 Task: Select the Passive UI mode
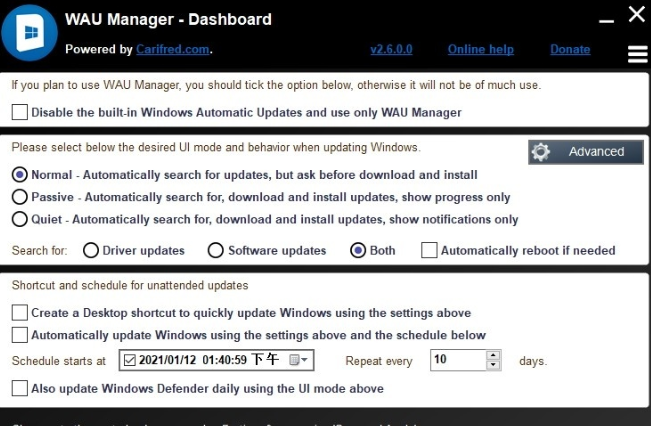coord(20,197)
